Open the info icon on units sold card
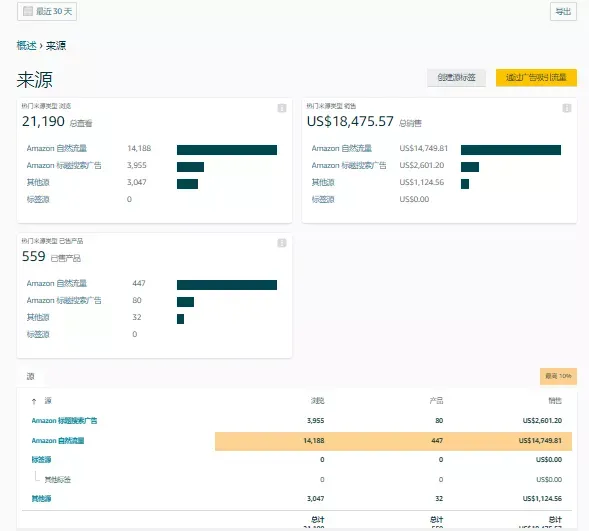The image size is (589, 531). [282, 243]
